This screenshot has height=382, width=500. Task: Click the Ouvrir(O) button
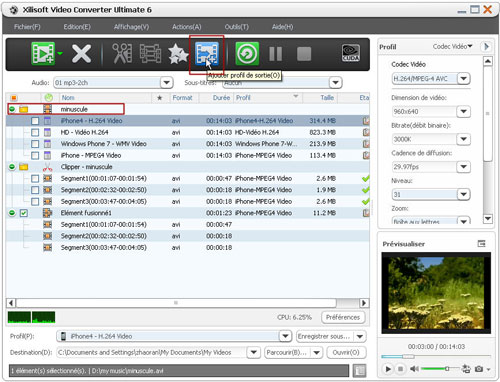pyautogui.click(x=346, y=352)
